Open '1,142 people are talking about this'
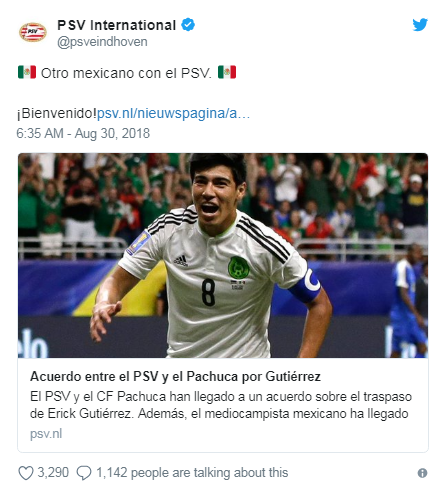The image size is (446, 489). pos(192,473)
